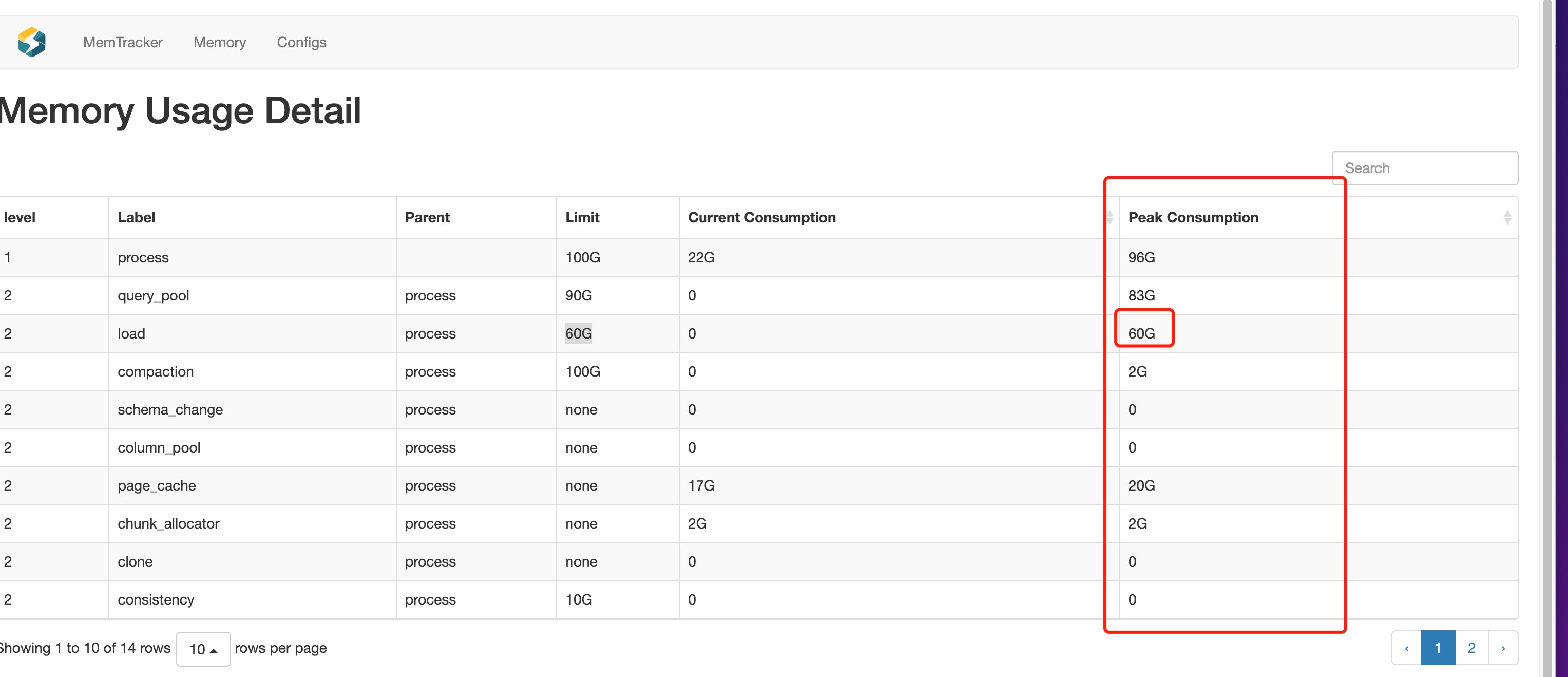This screenshot has height=677, width=1568.
Task: Click the StarRocks logo icon
Action: click(x=32, y=42)
